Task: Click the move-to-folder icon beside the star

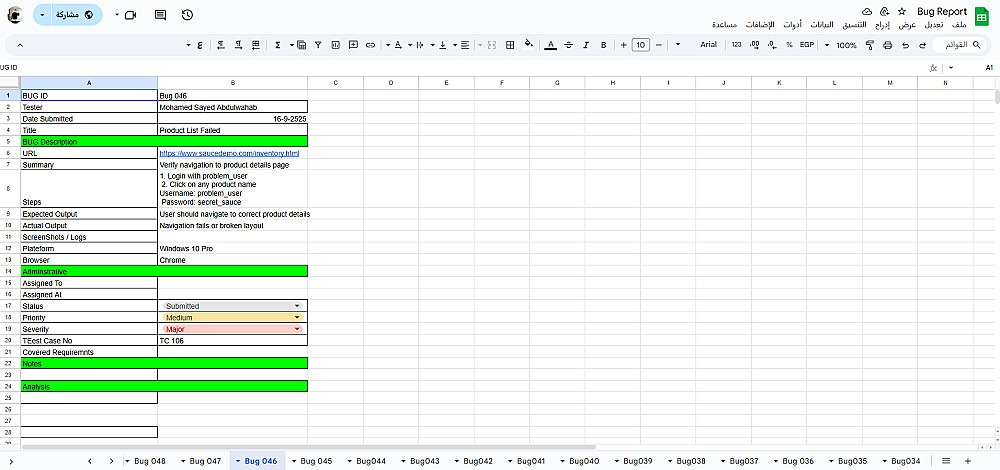Action: [884, 11]
